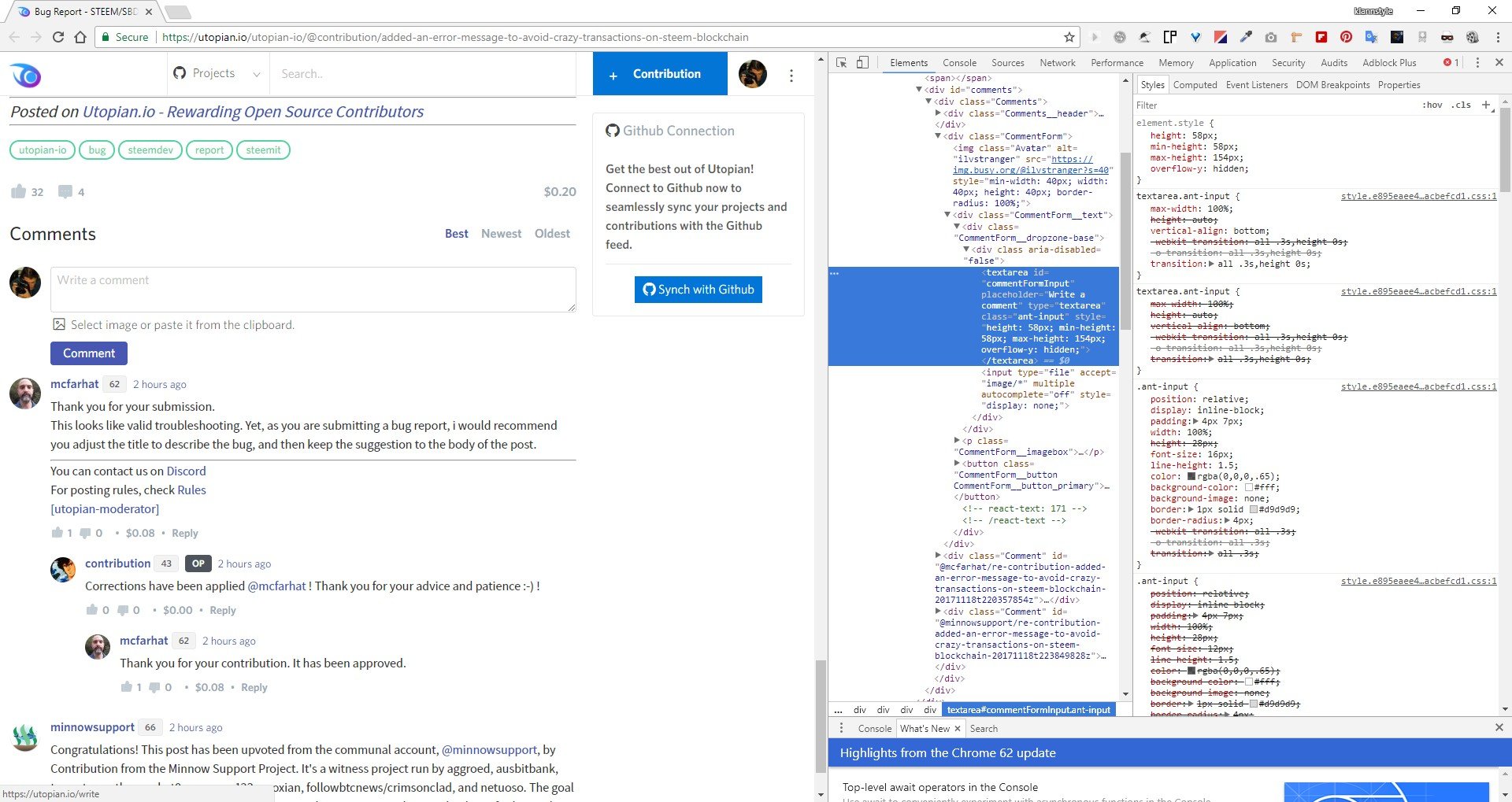Go to browser home page icon
The image size is (1512, 802).
click(x=80, y=37)
